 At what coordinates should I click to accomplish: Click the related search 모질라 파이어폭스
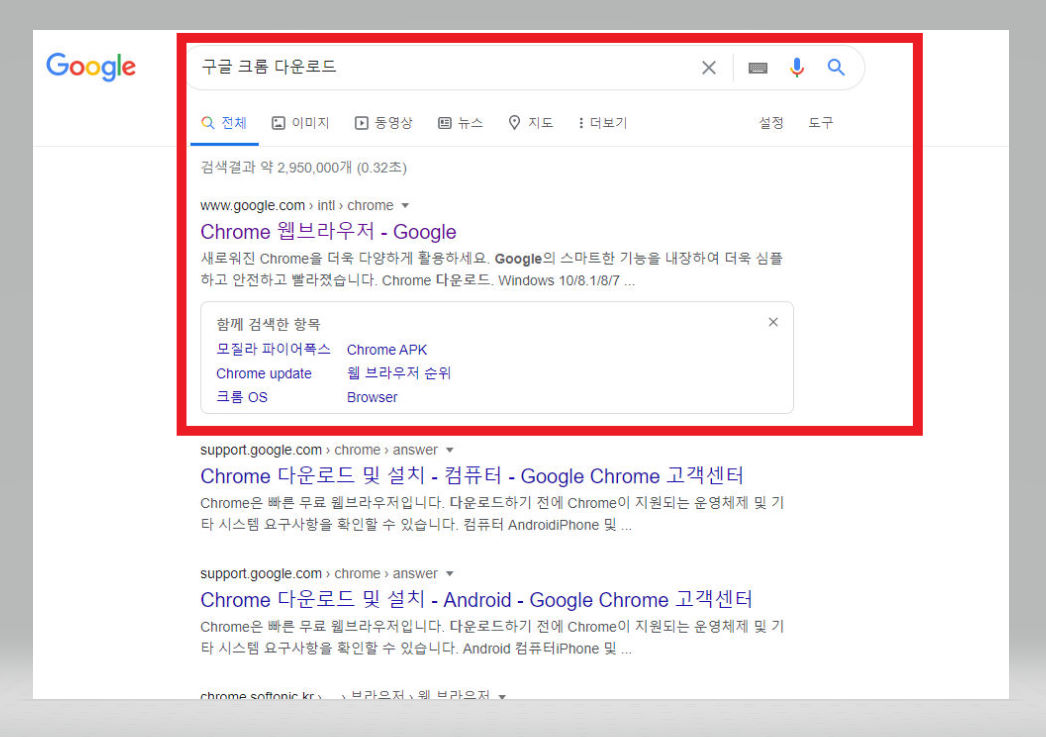coord(273,349)
